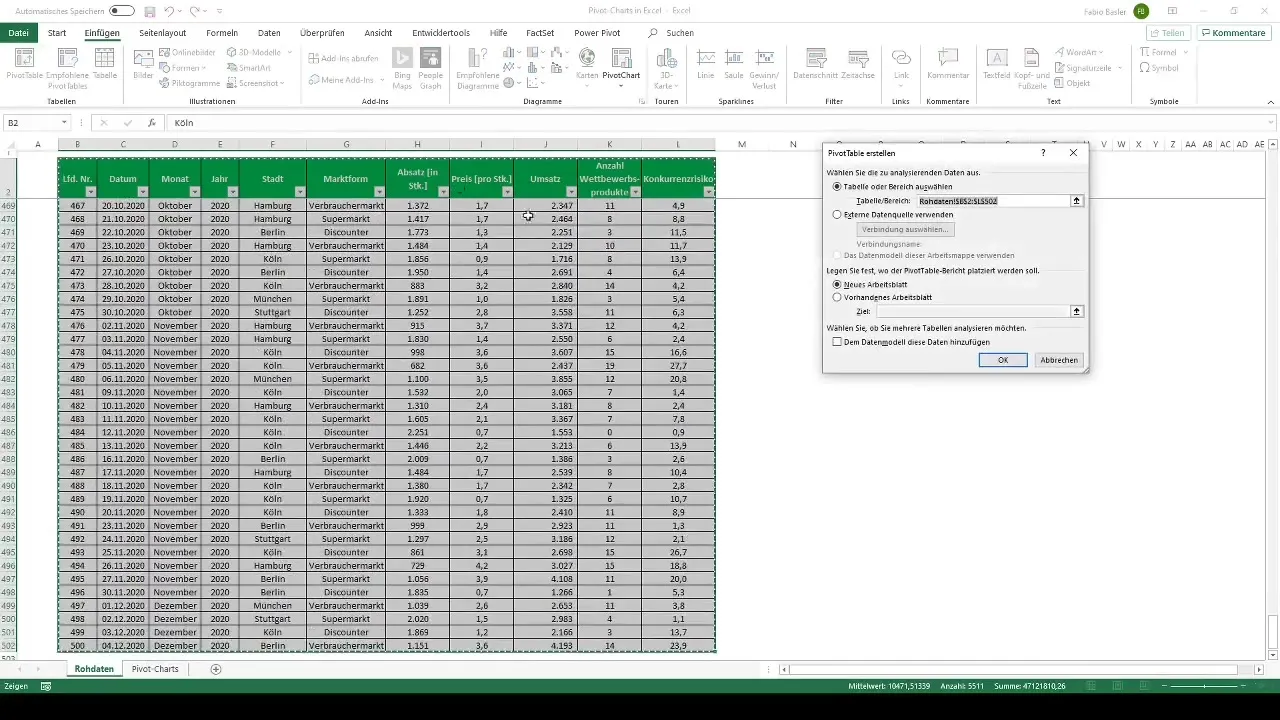Image resolution: width=1280 pixels, height=720 pixels.
Task: Open the Start ribbon tab
Action: [x=57, y=33]
